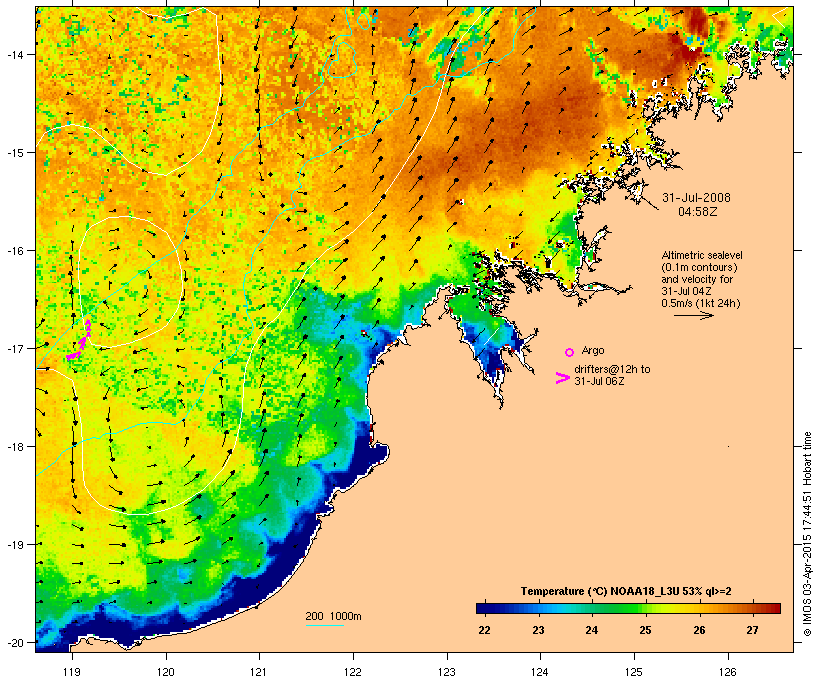This screenshot has height=680, width=820.
Task: Click the latitude label -16
Action: point(14,251)
